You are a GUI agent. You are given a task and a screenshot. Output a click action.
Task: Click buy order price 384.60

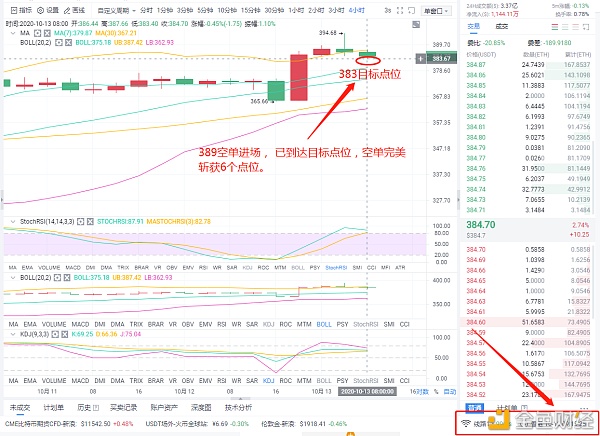click(474, 322)
